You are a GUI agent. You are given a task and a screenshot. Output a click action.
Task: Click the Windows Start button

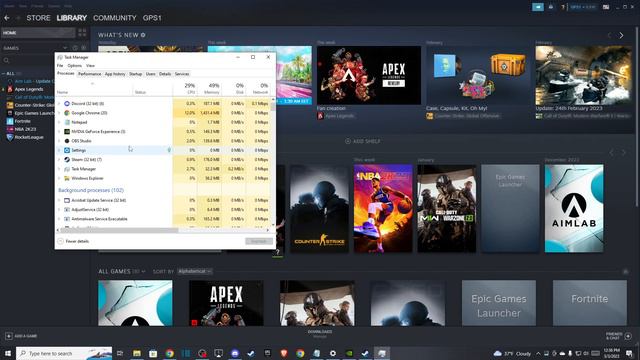pyautogui.click(x=8, y=353)
